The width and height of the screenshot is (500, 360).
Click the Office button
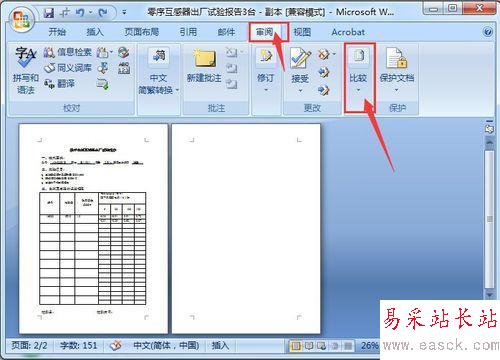(21, 18)
